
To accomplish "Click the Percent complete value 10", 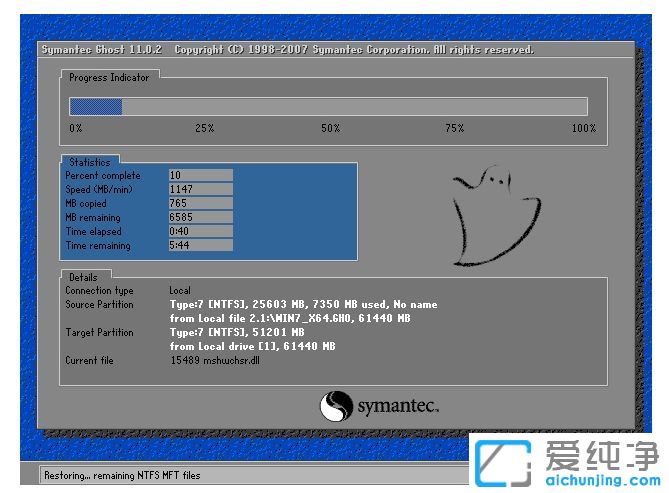I will [201, 175].
